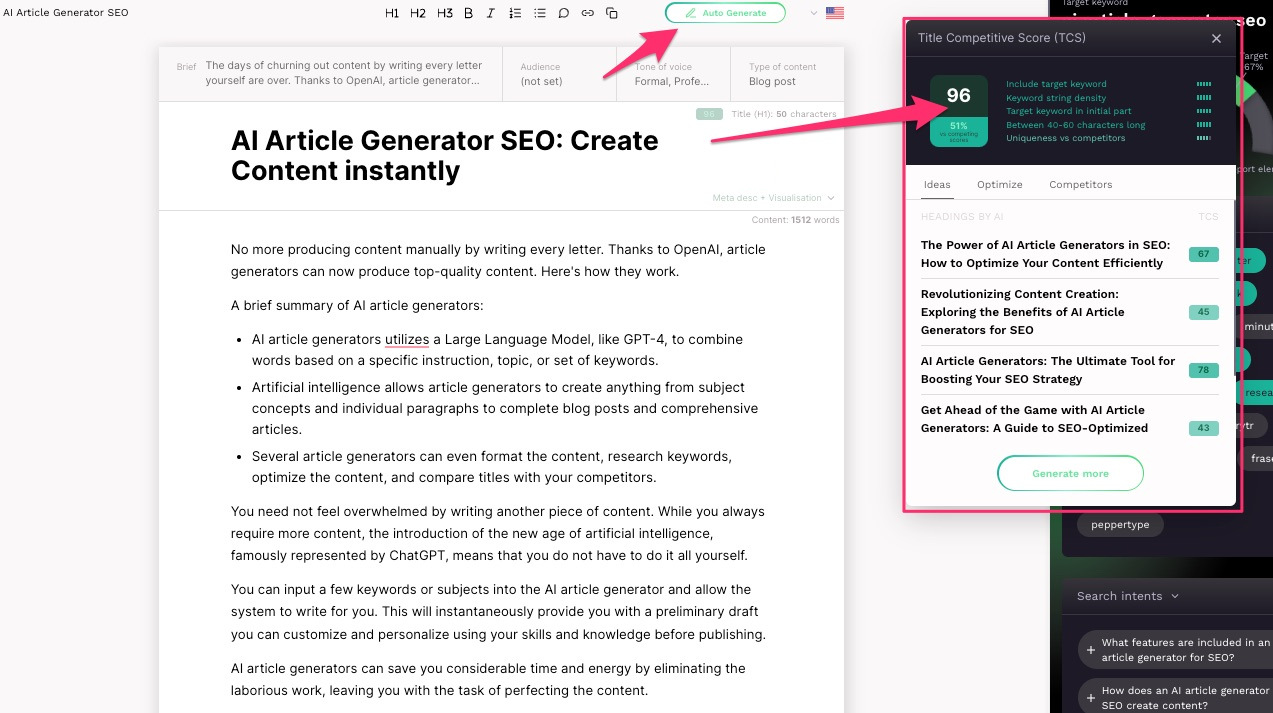This screenshot has height=713, width=1273.
Task: Toggle italic formatting
Action: (x=491, y=13)
